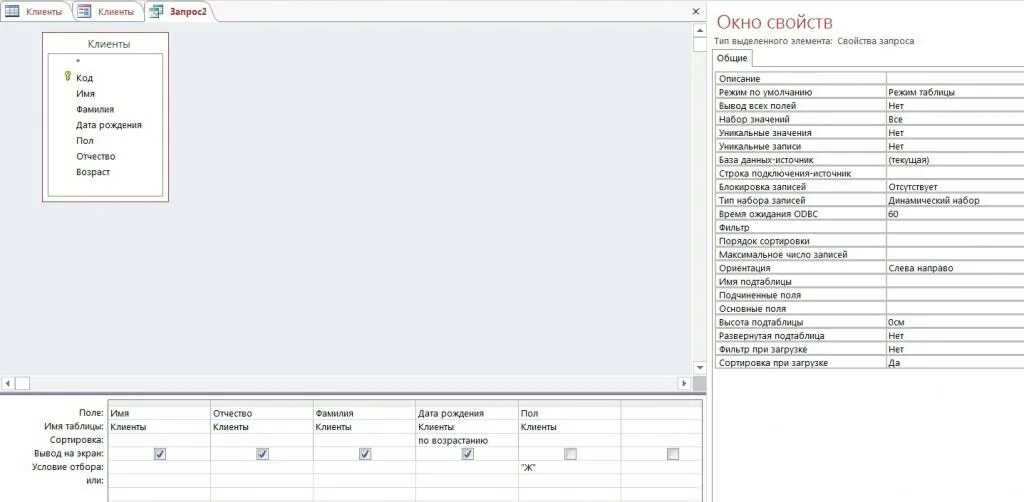Open sort cell 'по возрастанию' for Дата рождения
Viewport: 1024px width, 502px height.
point(467,440)
